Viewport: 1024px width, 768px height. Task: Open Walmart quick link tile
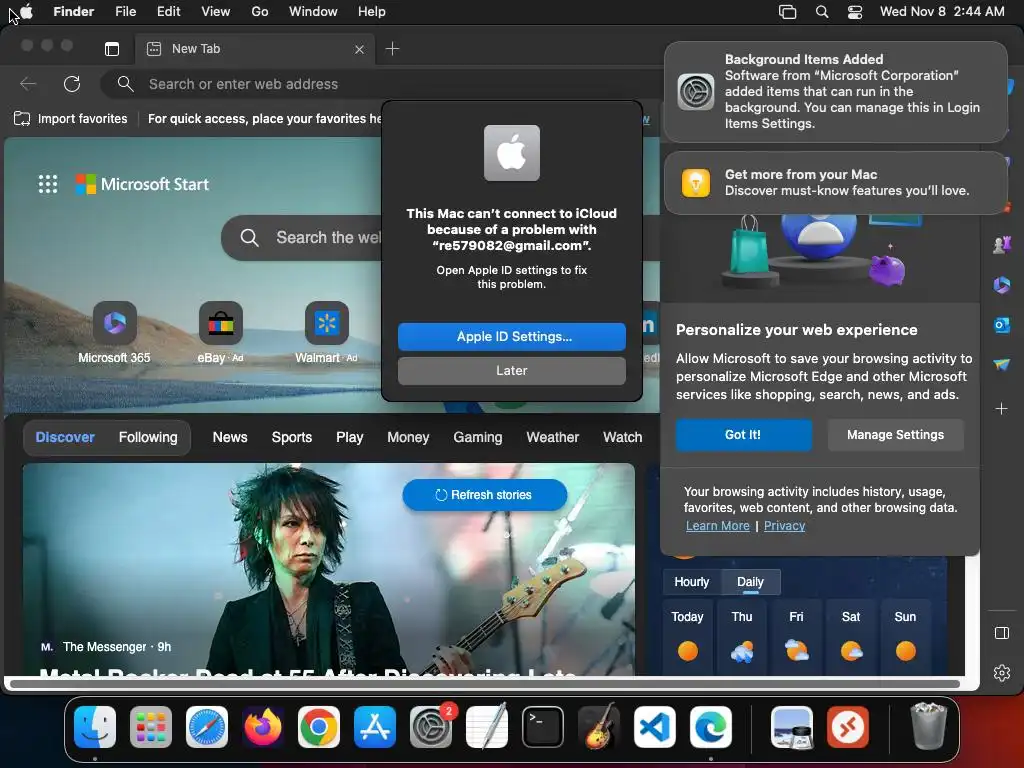coord(327,332)
